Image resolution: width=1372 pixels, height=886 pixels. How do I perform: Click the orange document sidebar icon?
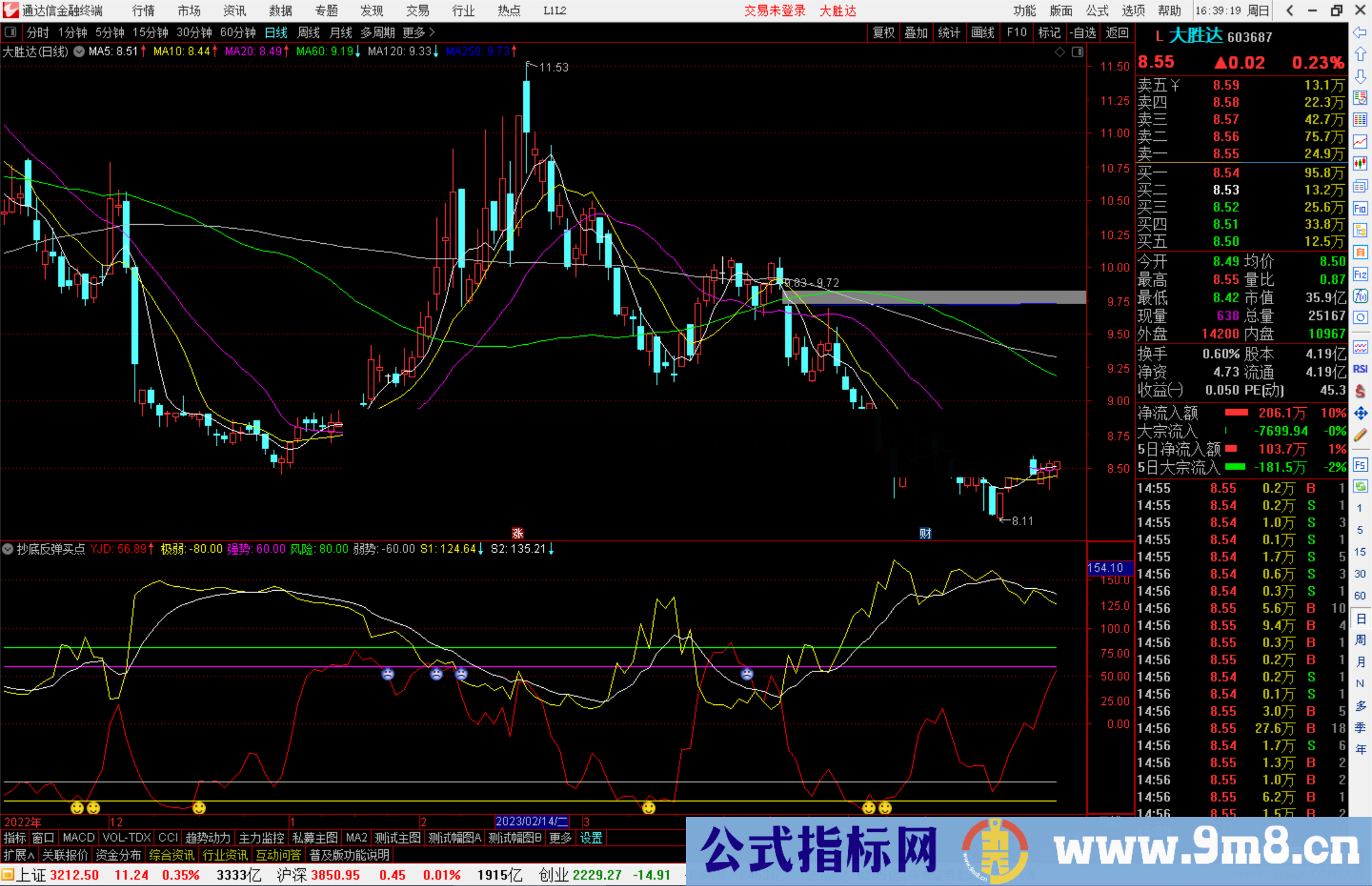tap(1360, 252)
